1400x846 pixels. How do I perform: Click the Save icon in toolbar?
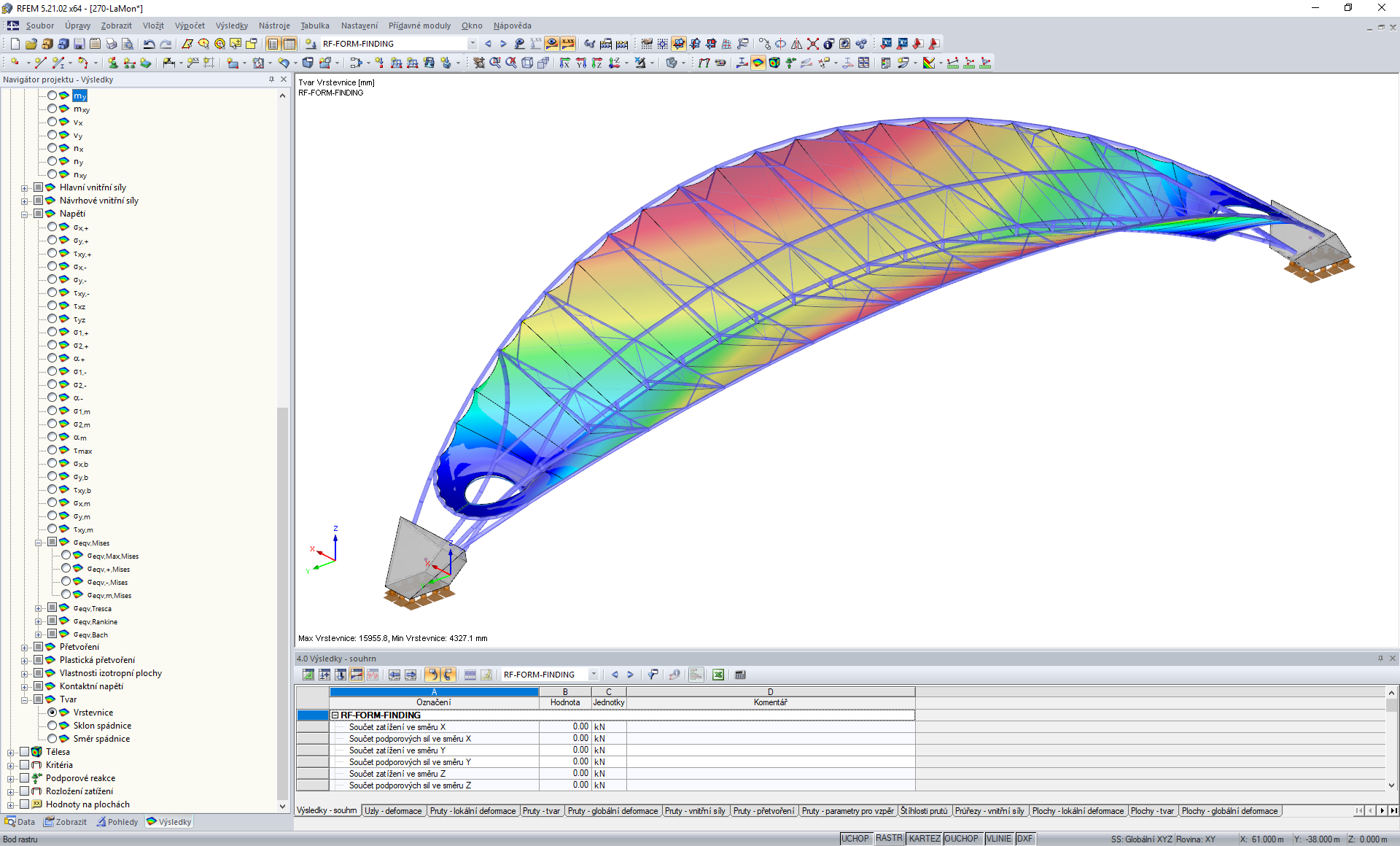pos(79,44)
